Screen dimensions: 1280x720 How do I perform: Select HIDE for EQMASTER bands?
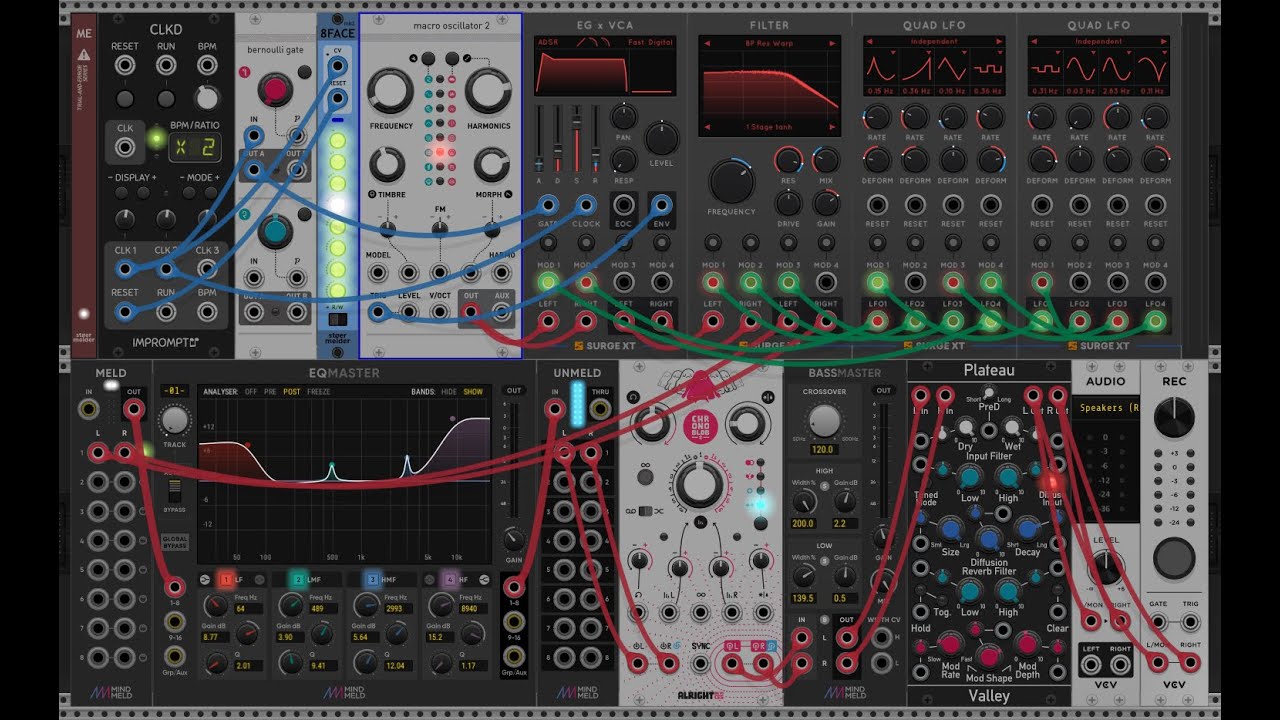click(449, 392)
